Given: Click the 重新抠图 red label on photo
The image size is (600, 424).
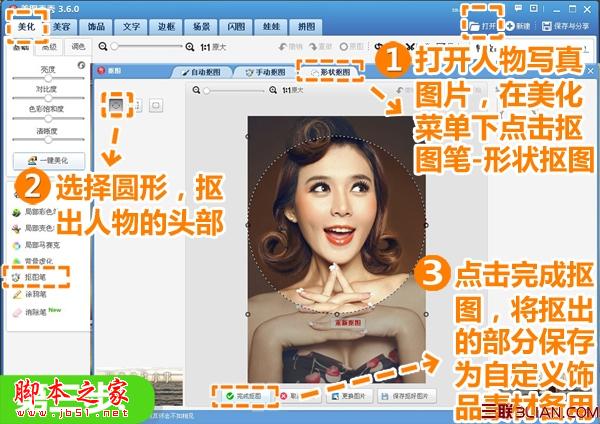Looking at the screenshot, I should tap(348, 323).
